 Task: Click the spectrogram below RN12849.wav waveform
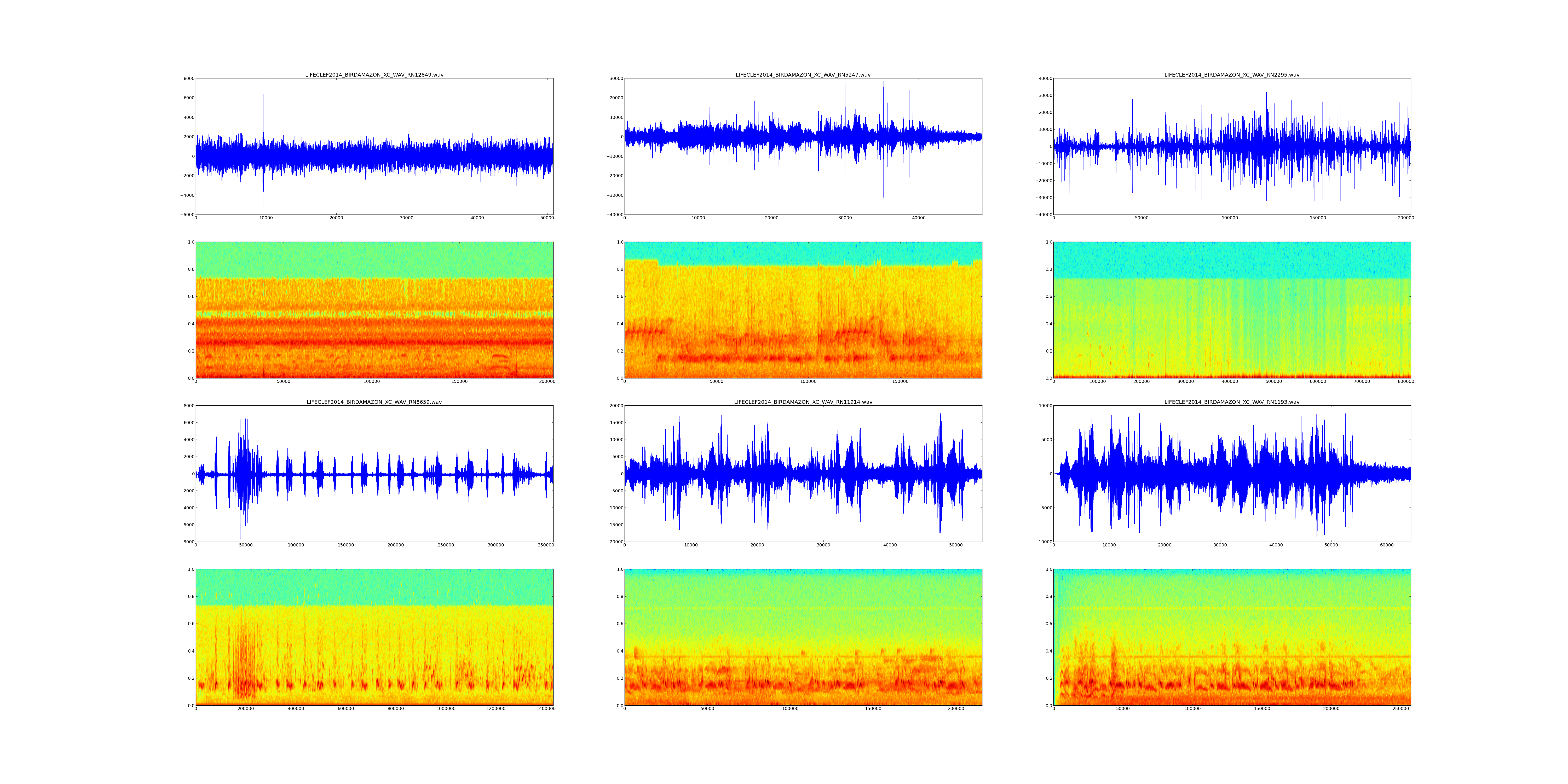[374, 310]
